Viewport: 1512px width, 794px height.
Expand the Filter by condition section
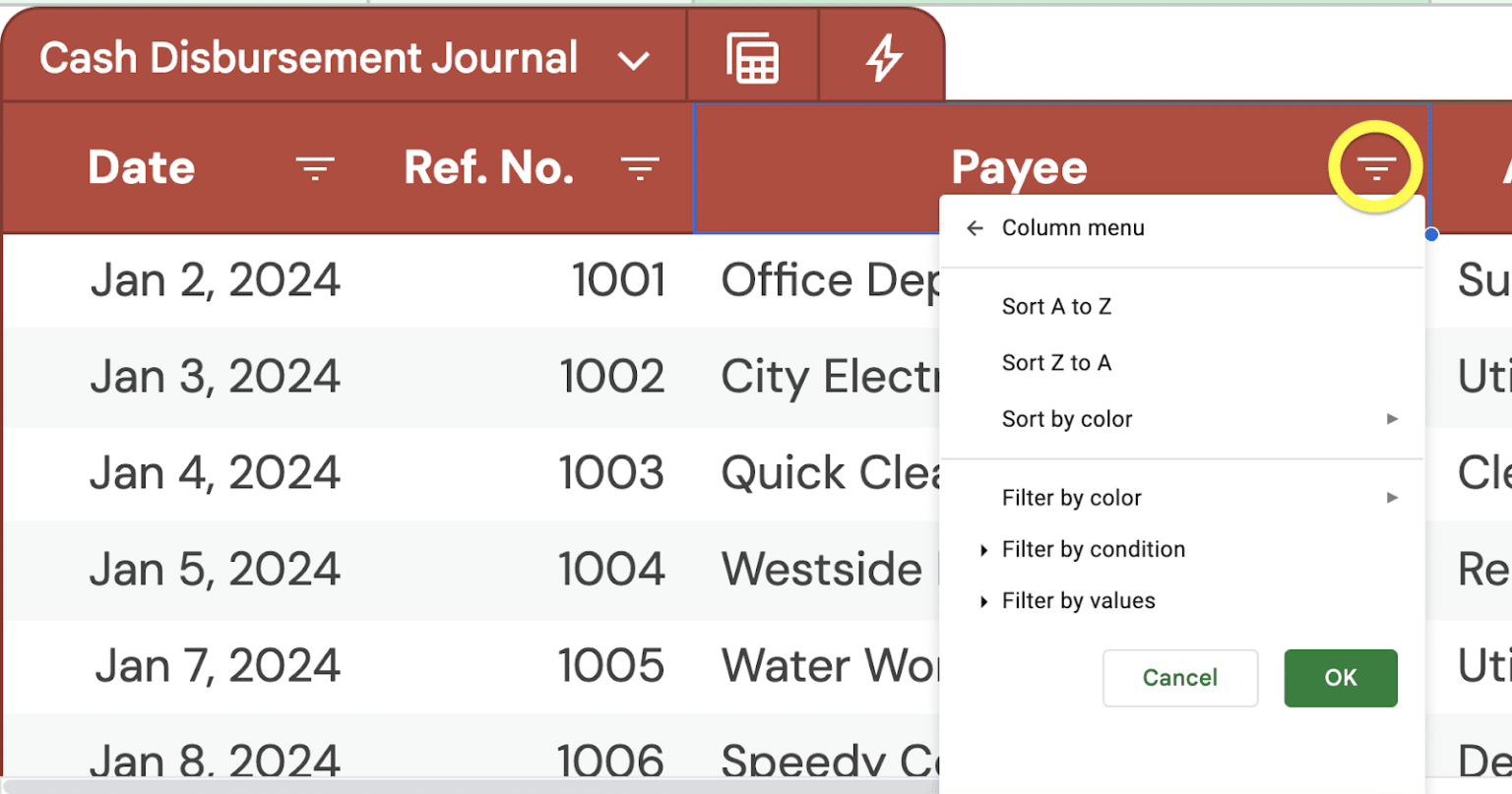coord(984,550)
